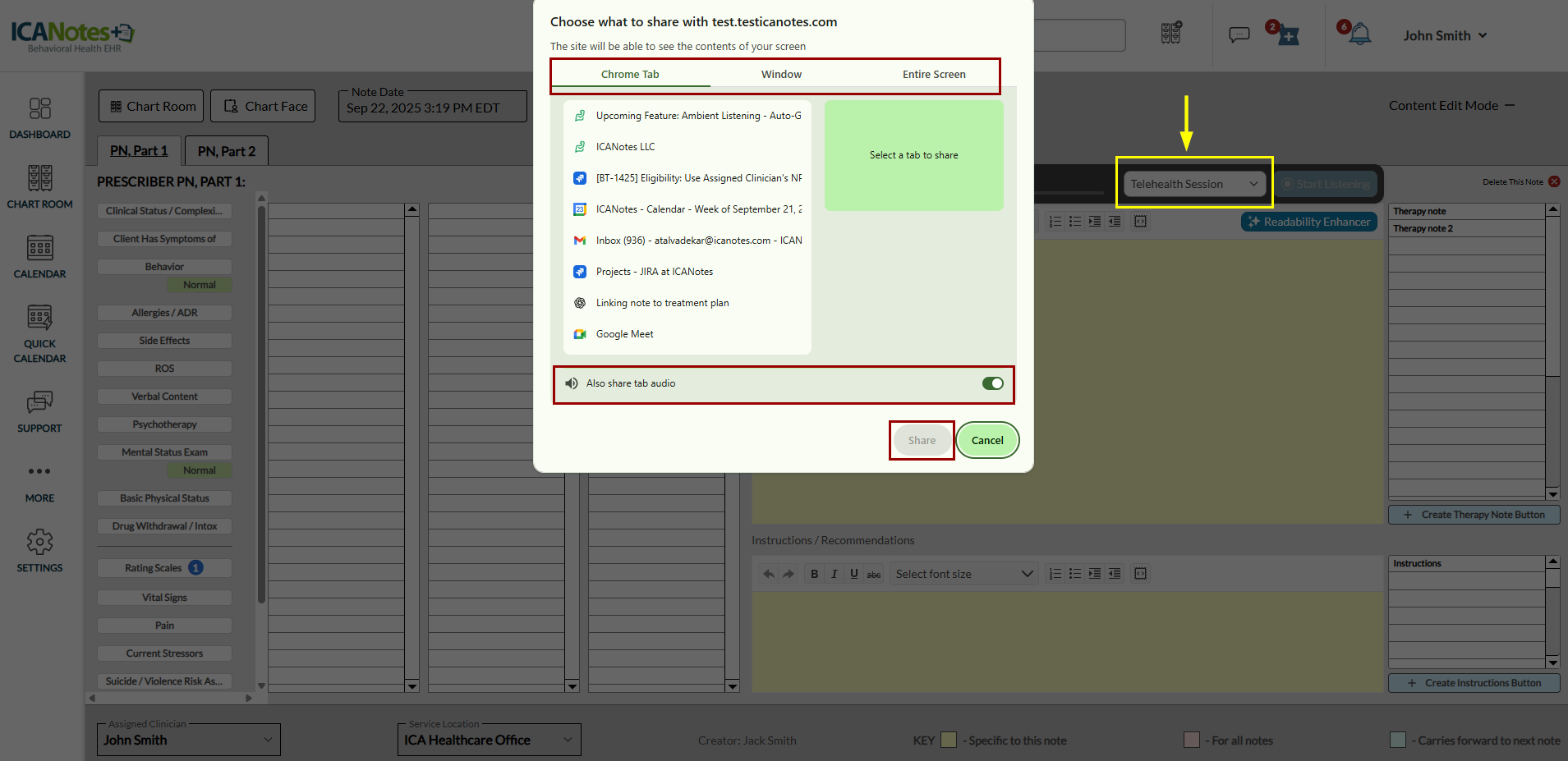Click the Share button
Screen dimensions: 1568x761
[x=922, y=441]
